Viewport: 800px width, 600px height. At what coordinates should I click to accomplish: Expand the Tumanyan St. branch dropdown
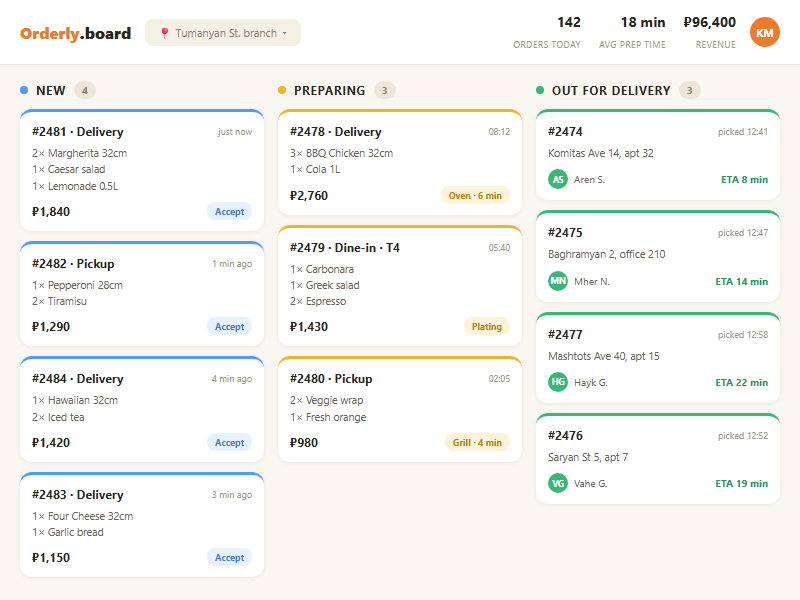click(223, 33)
